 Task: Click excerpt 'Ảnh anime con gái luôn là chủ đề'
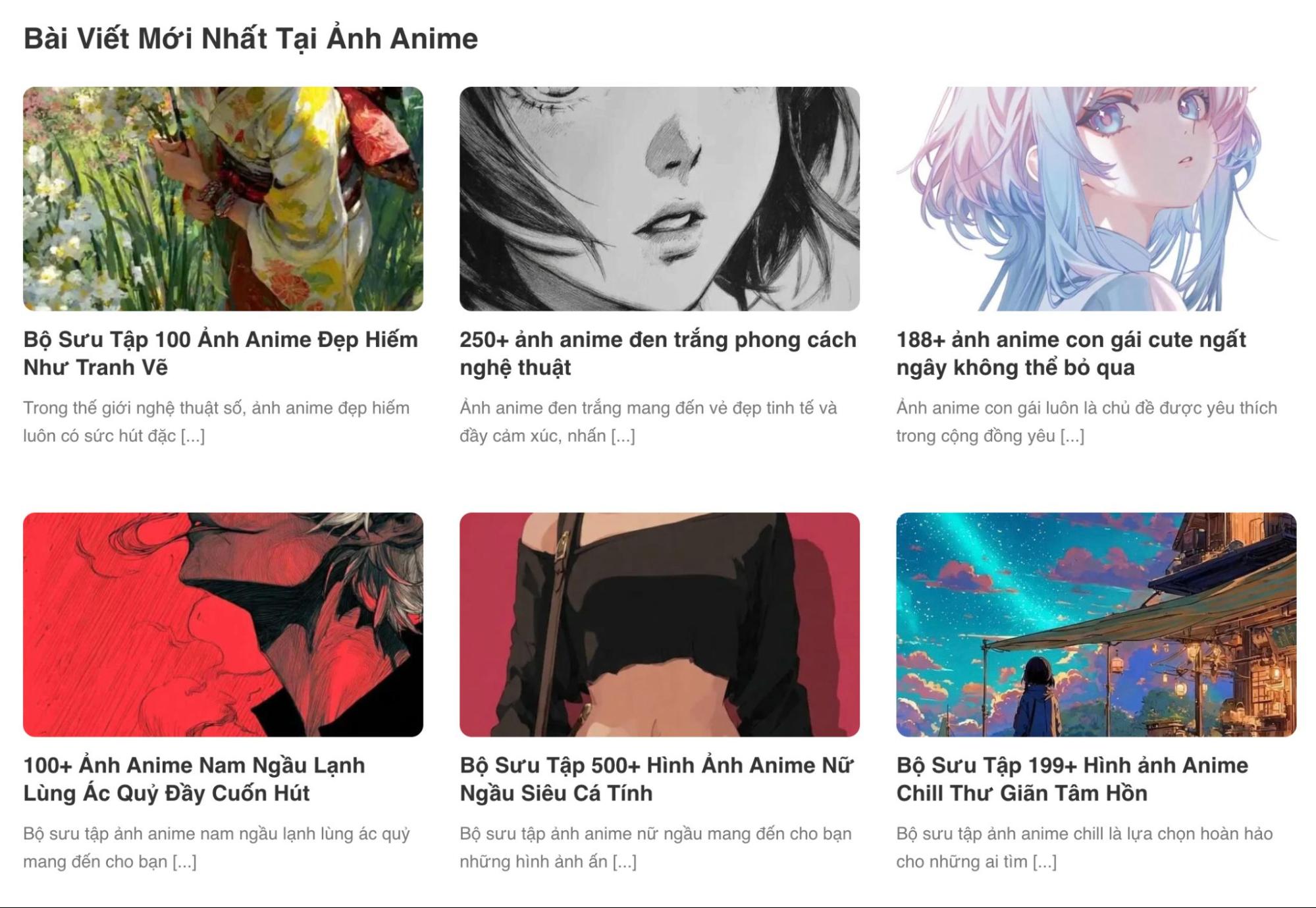click(x=1087, y=421)
